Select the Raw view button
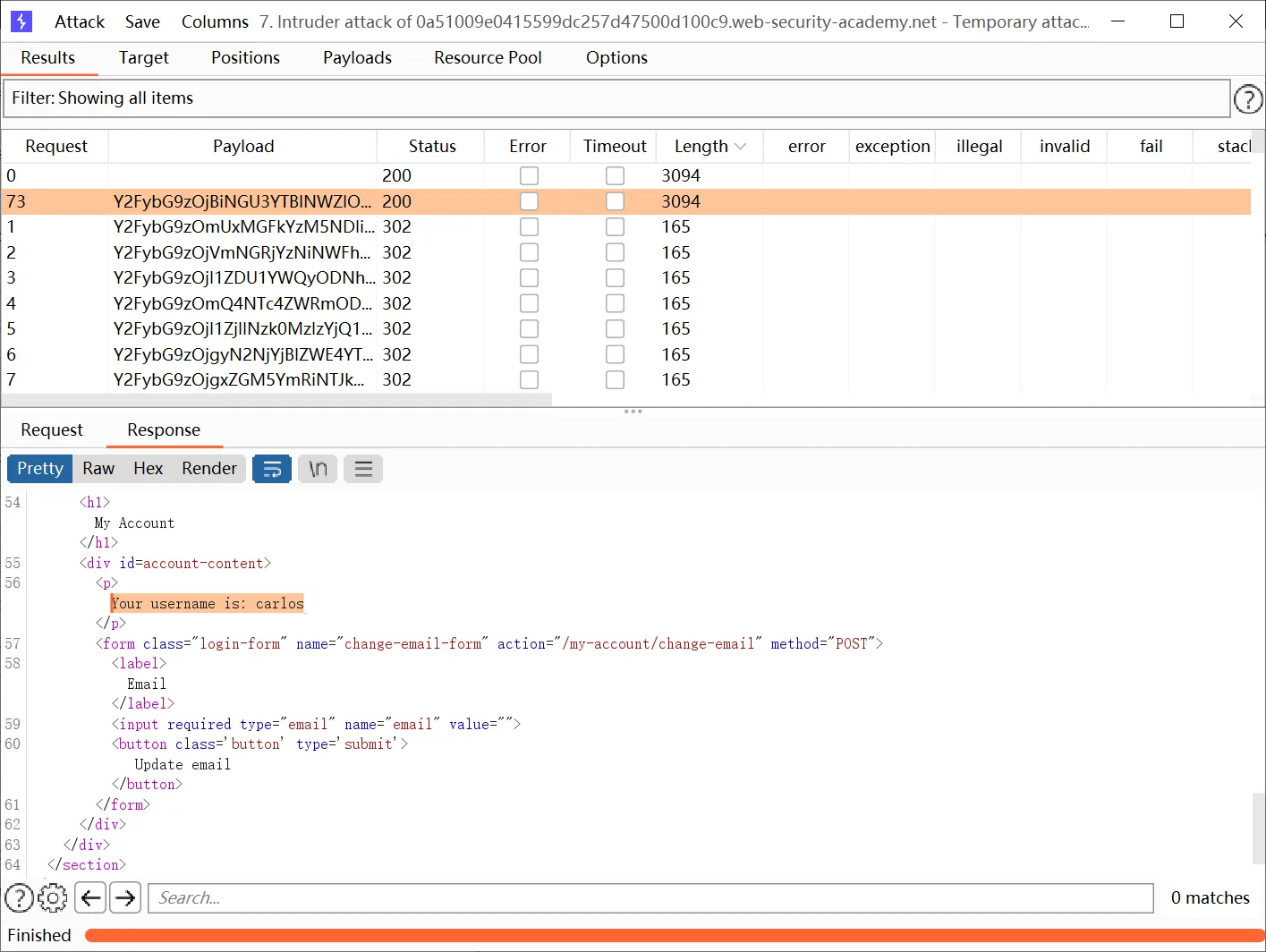 pyautogui.click(x=98, y=469)
